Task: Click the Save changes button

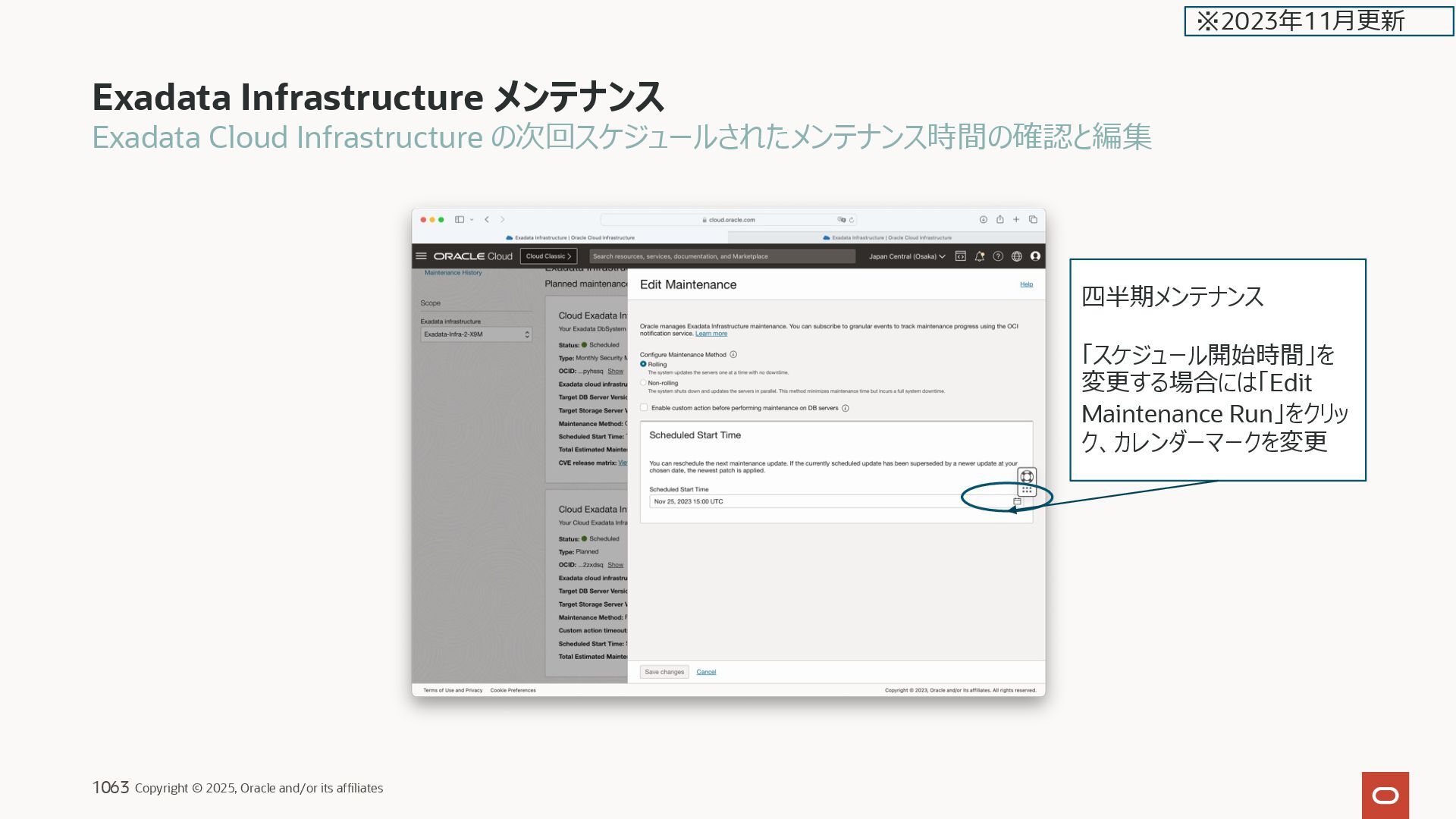Action: tap(664, 672)
